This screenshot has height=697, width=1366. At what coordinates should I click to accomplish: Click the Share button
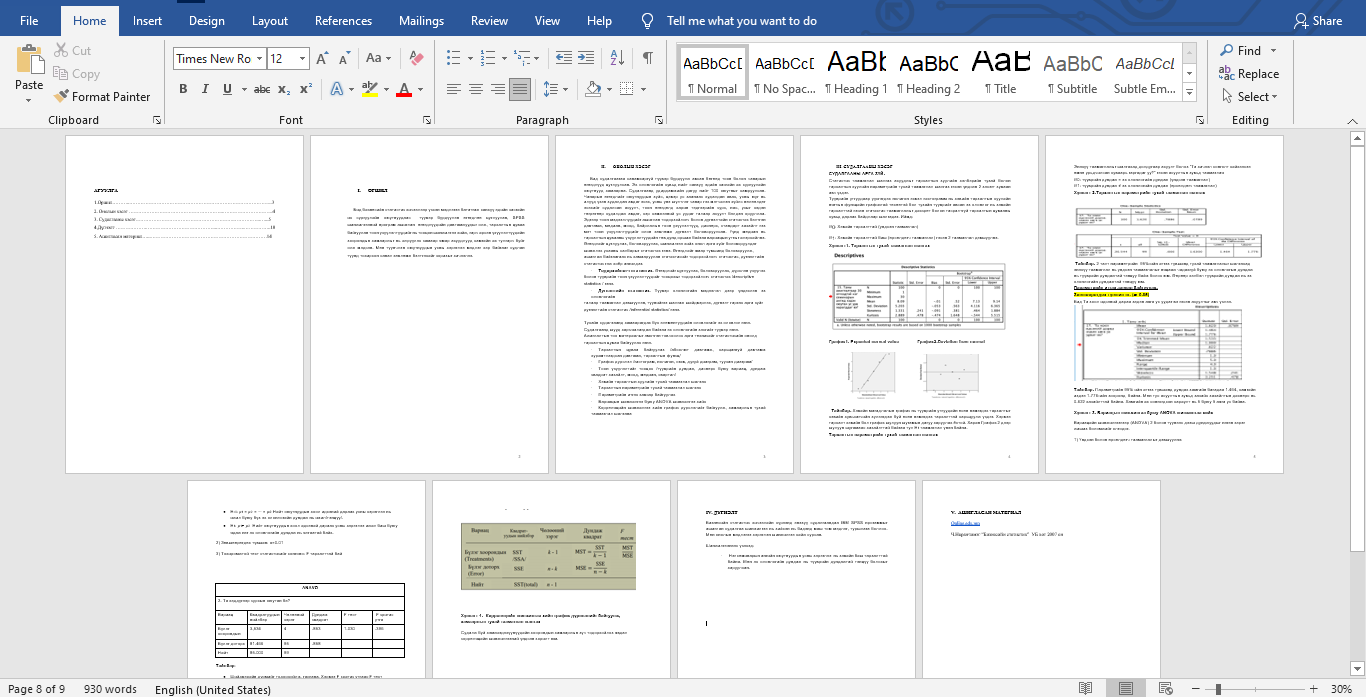pos(1317,20)
